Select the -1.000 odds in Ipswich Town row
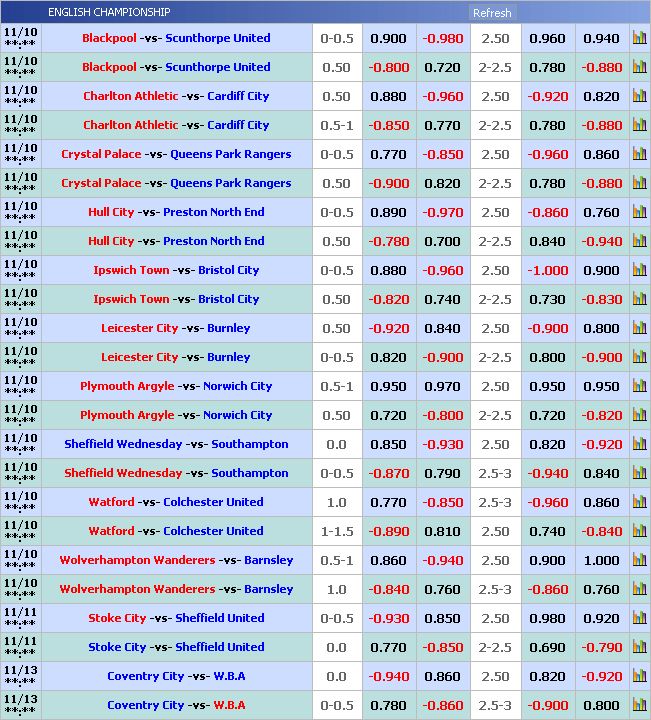651x720 pixels. point(547,270)
